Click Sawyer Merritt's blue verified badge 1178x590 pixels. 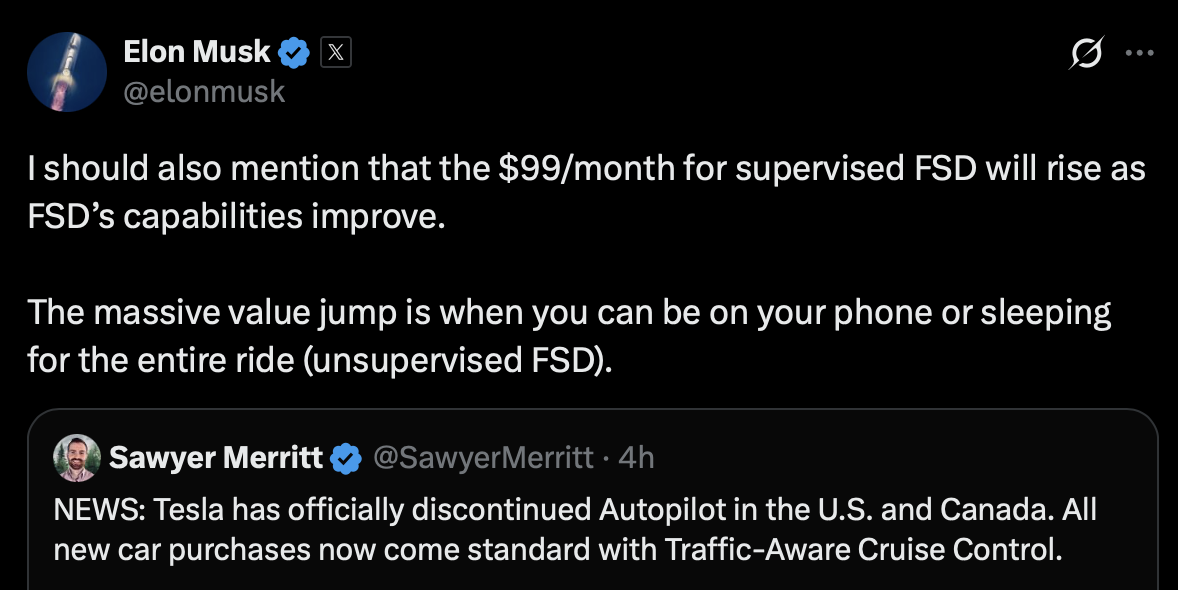[x=346, y=458]
